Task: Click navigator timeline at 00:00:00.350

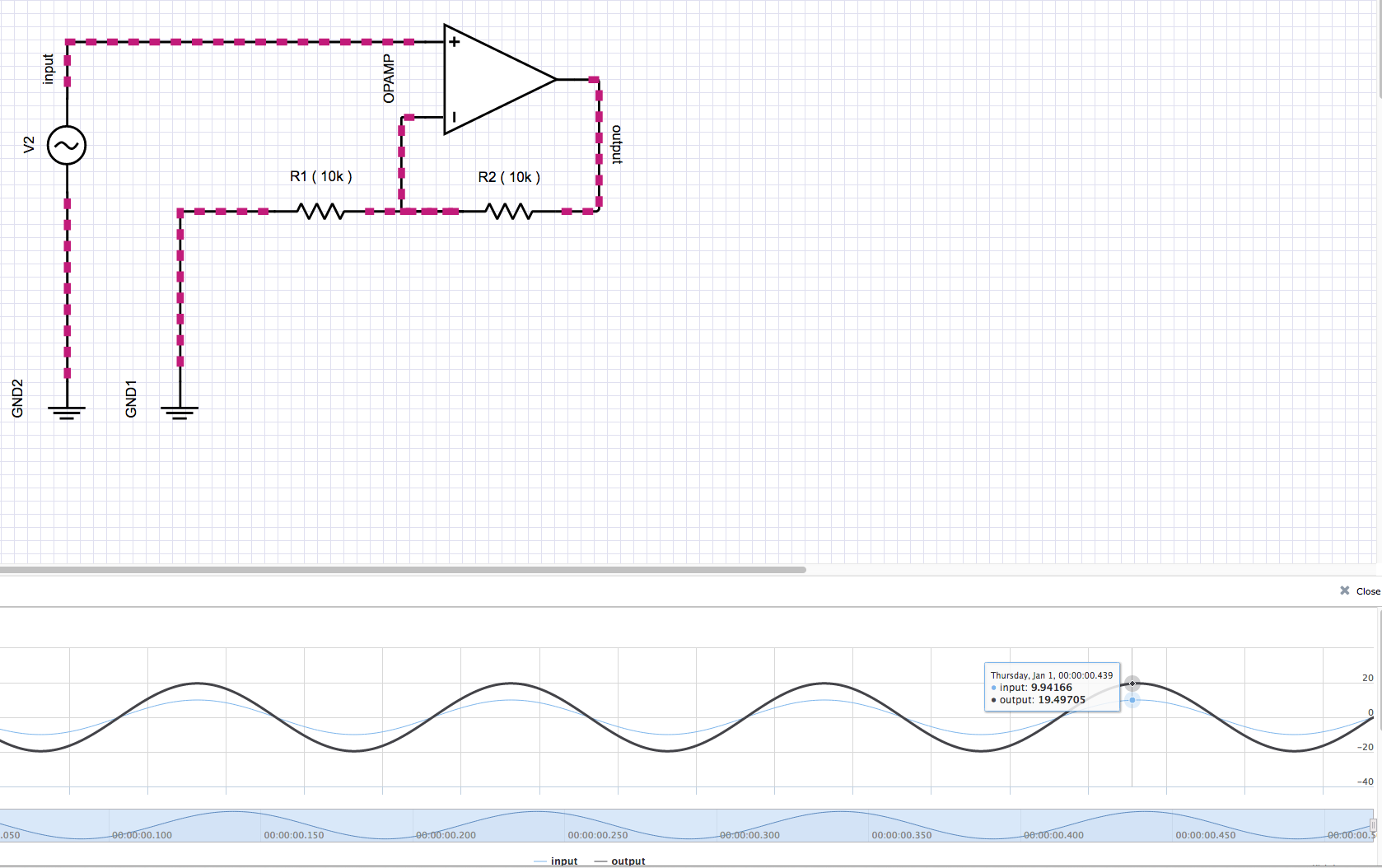Action: pos(902,835)
